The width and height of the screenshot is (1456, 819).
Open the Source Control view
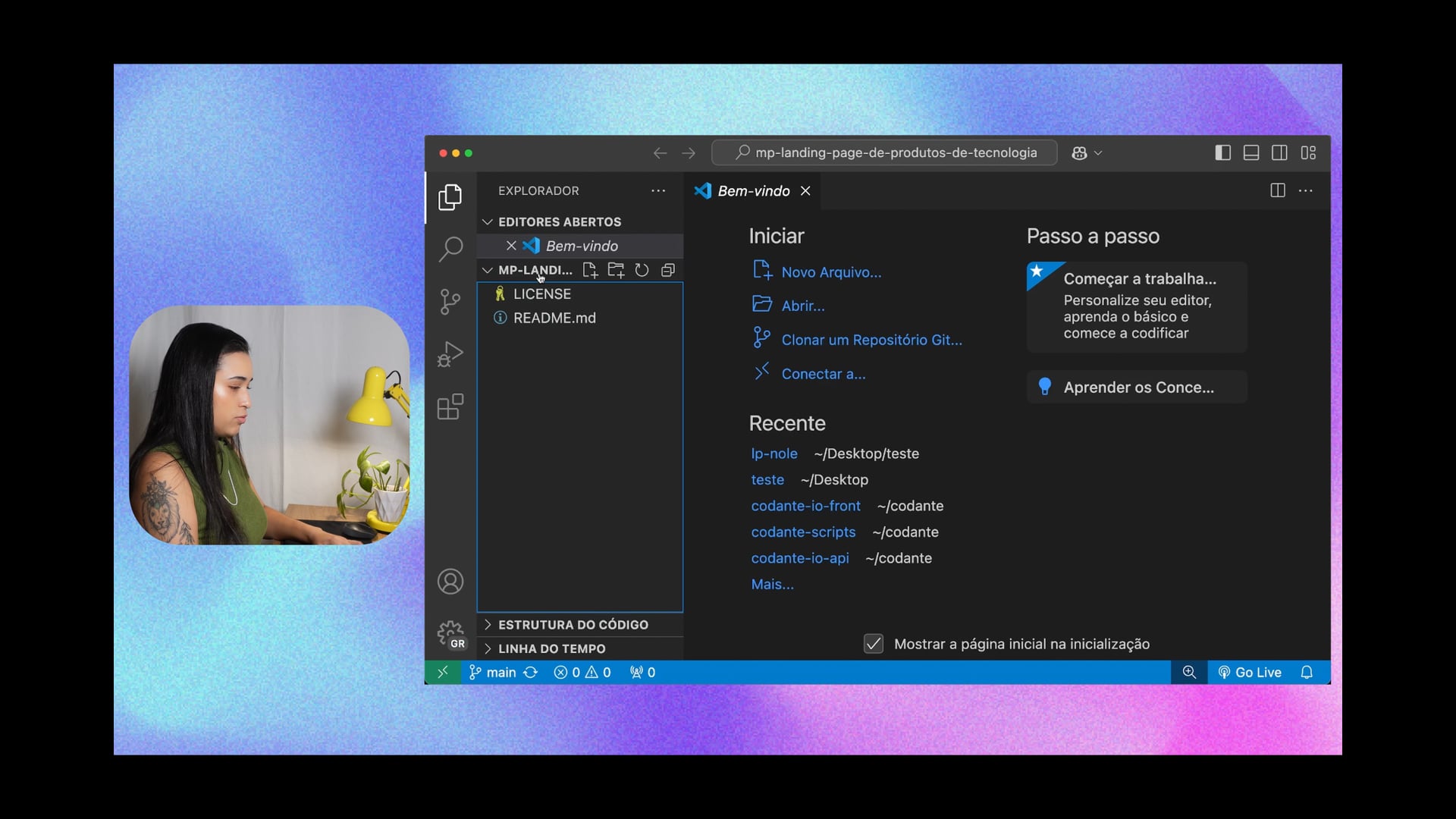450,302
